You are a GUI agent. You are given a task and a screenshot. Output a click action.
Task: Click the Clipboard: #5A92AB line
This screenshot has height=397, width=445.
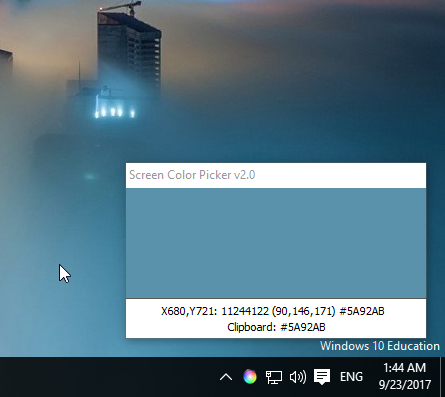click(276, 327)
